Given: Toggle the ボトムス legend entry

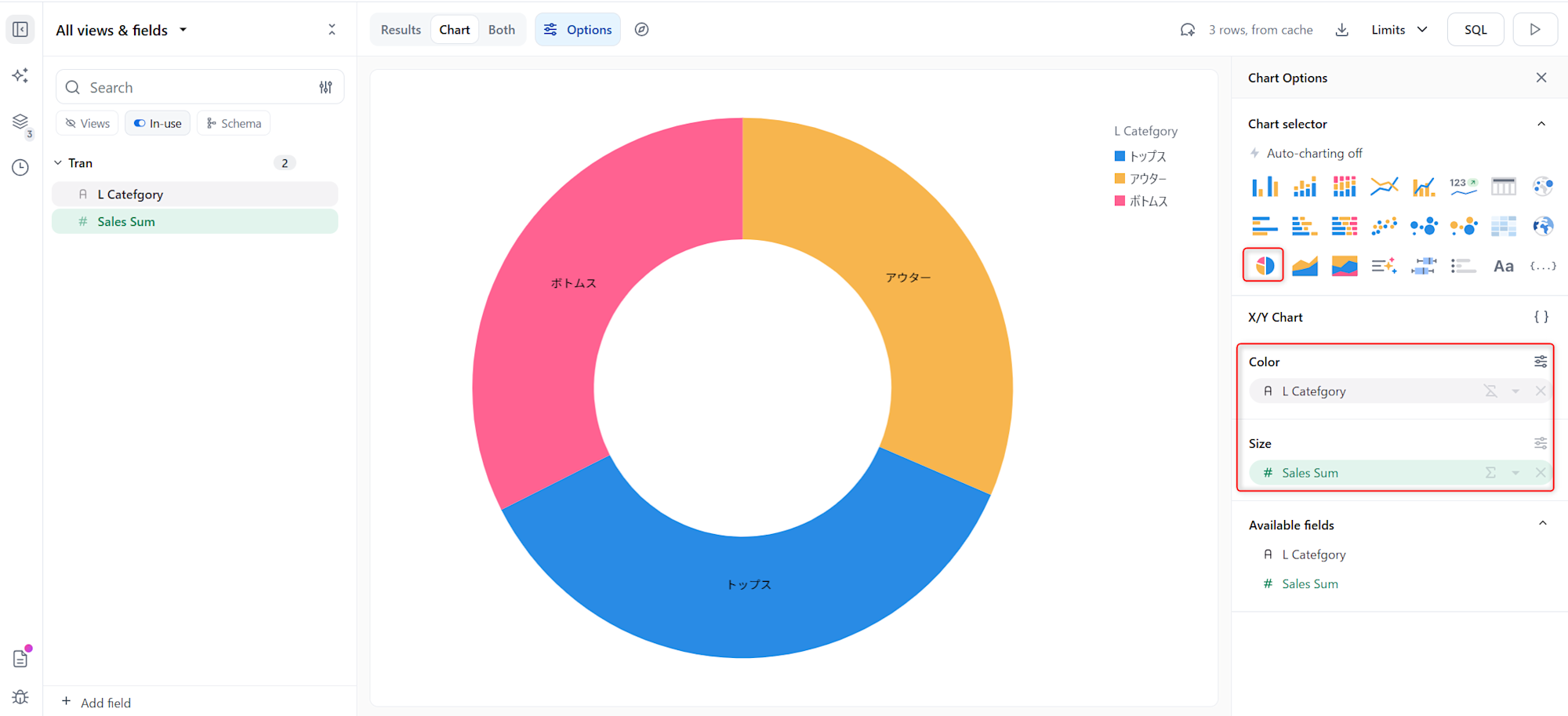Looking at the screenshot, I should click(1142, 202).
